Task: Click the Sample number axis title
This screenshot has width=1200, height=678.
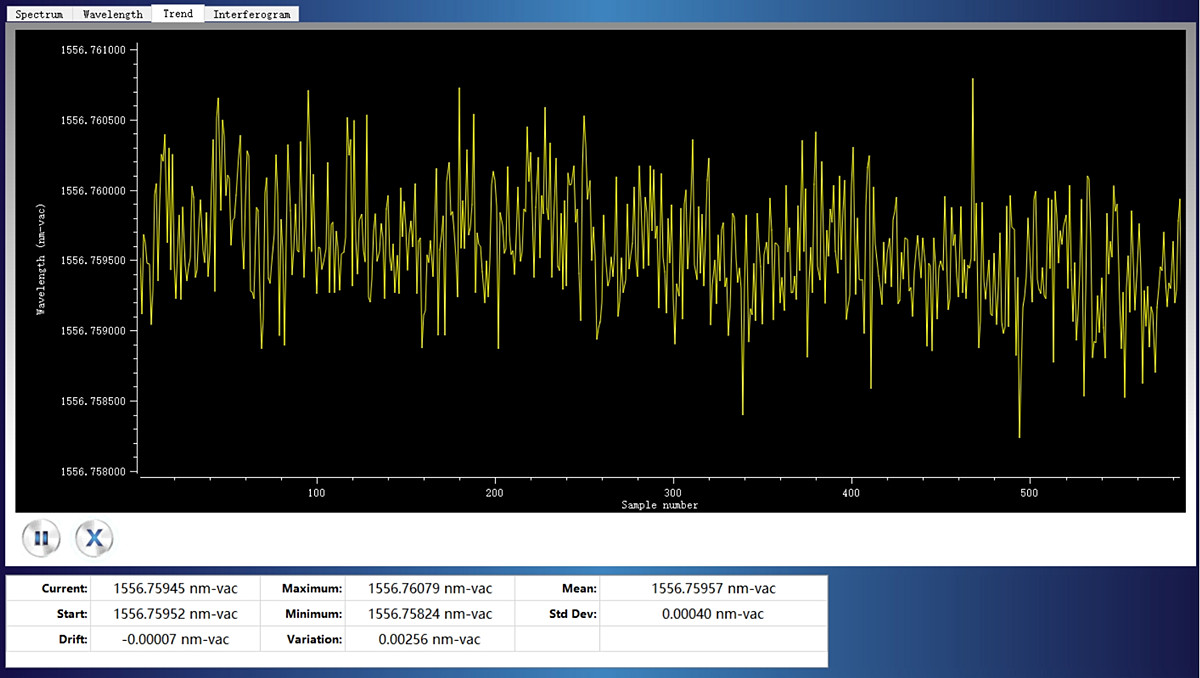Action: coord(660,505)
